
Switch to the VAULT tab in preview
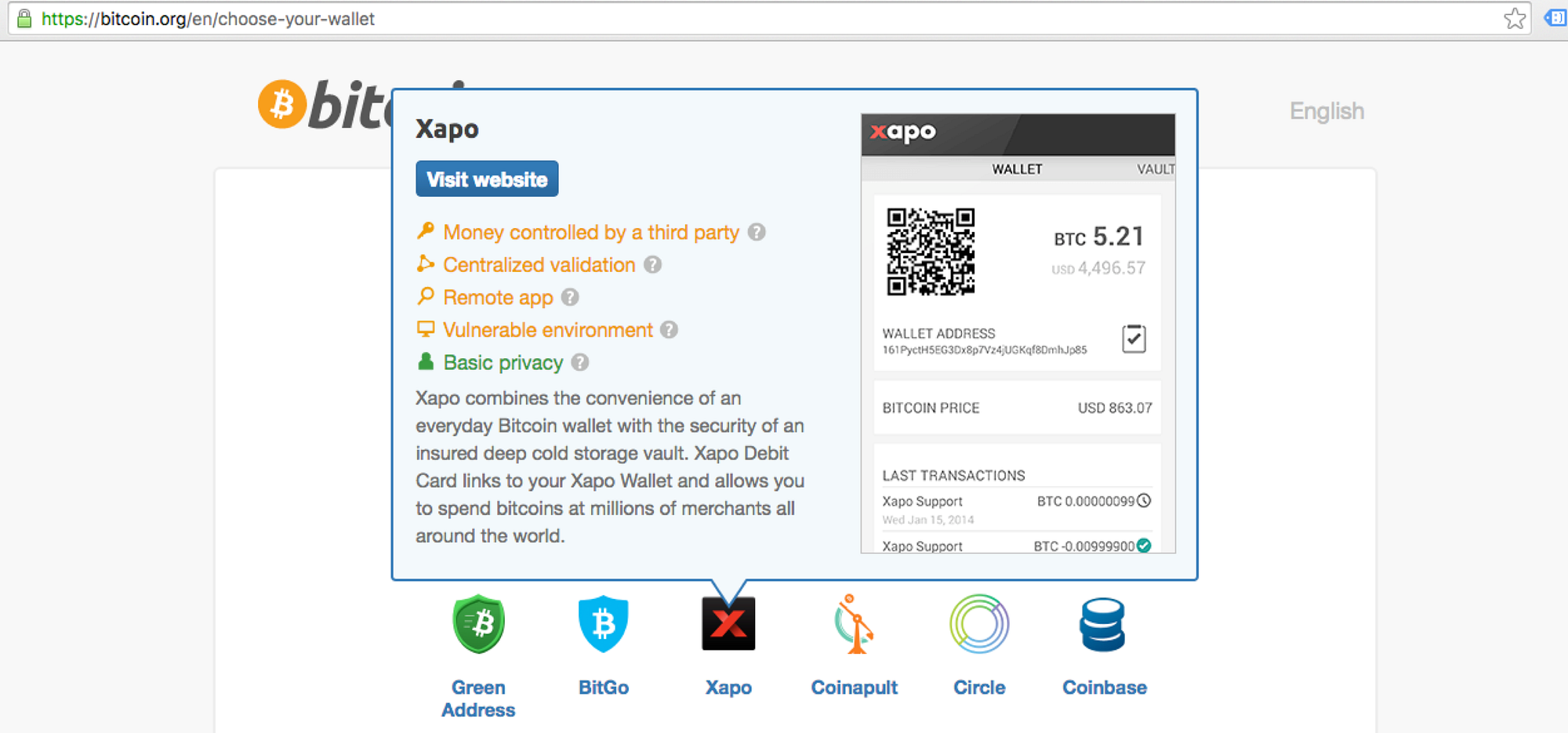point(1156,169)
